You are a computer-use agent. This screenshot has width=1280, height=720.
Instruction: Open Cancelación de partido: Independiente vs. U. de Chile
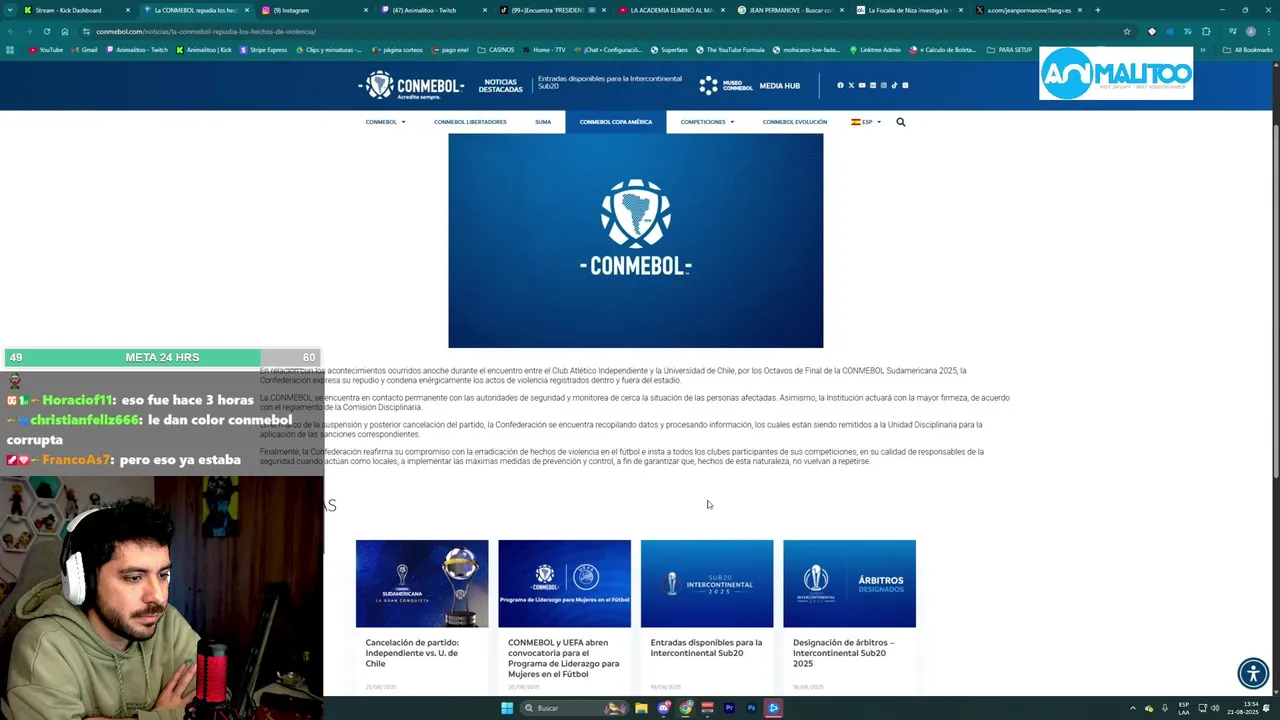click(412, 653)
